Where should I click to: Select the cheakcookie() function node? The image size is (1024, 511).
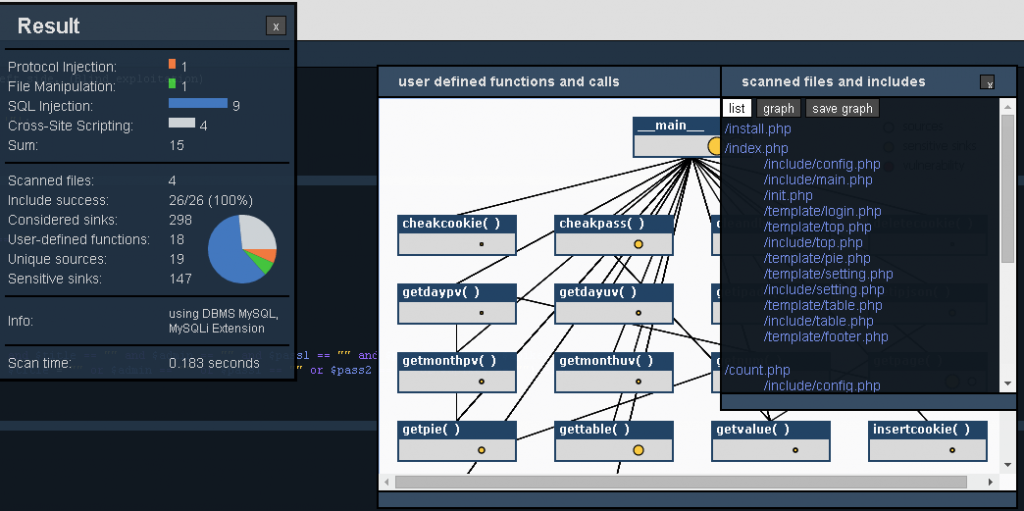[457, 224]
